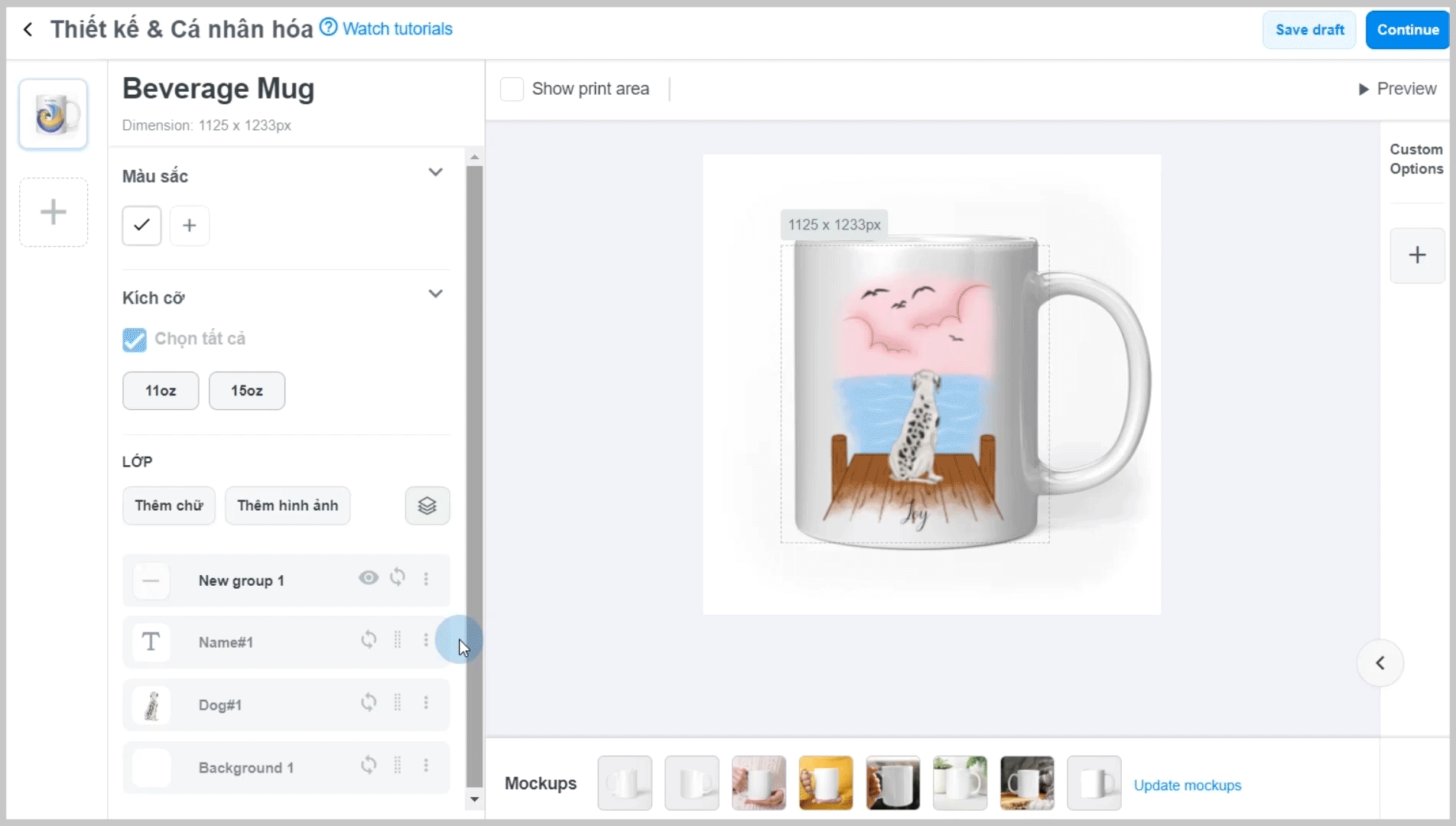This screenshot has height=826, width=1456.
Task: Click the layer panel scrollbar up arrow
Action: [475, 157]
